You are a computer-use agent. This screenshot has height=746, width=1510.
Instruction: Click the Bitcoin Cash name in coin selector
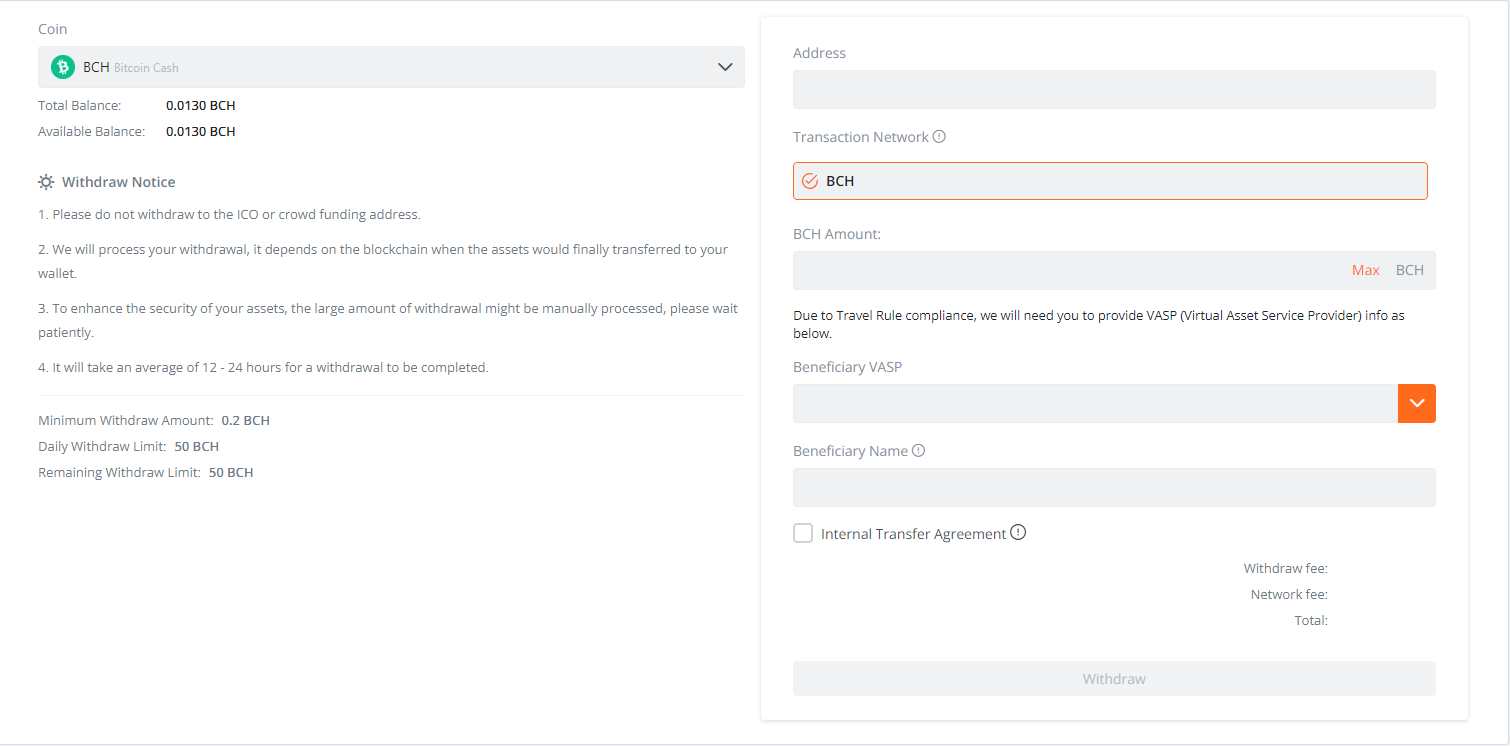coord(146,68)
